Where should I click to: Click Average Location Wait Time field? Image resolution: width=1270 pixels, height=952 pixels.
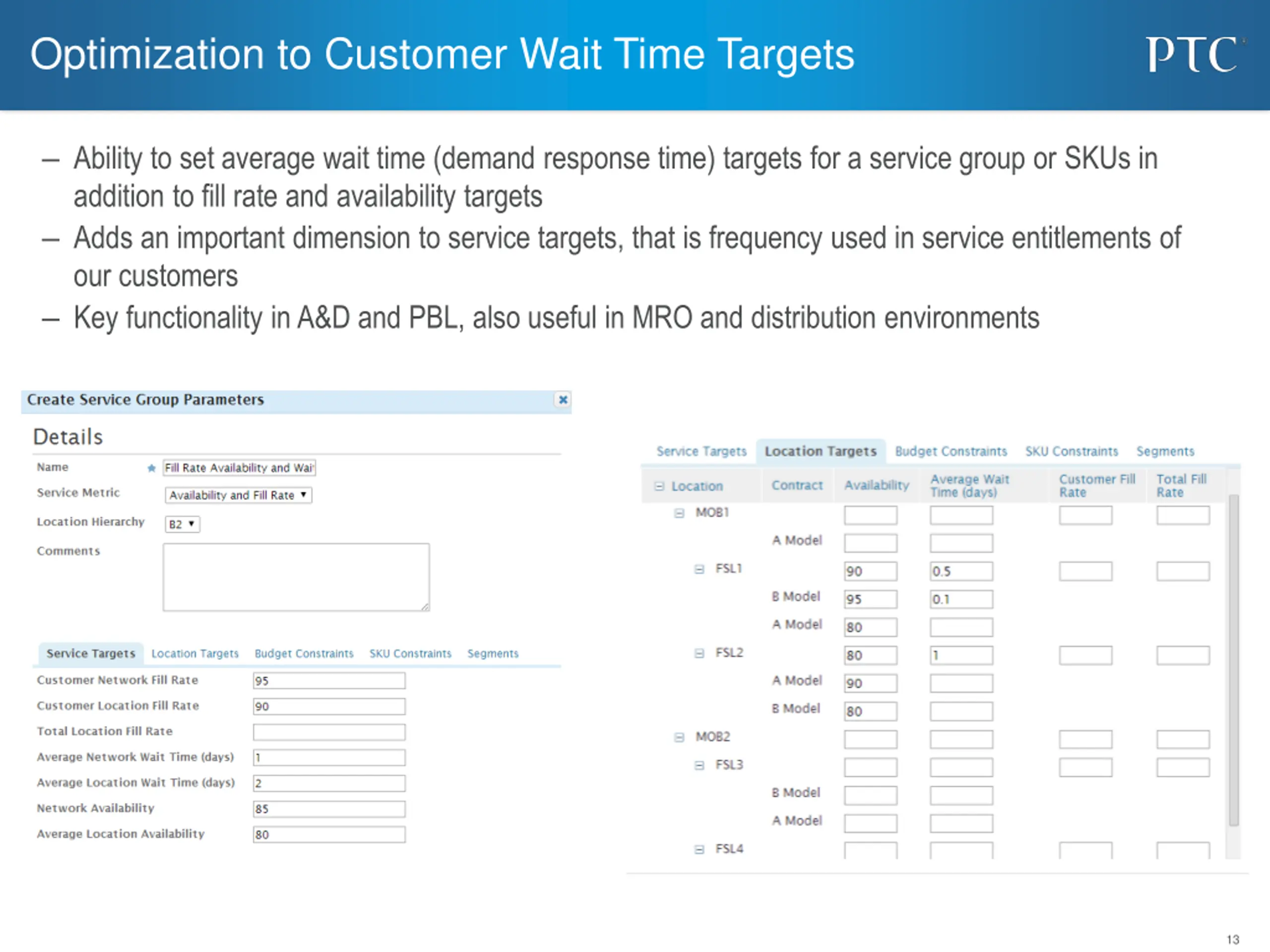[x=329, y=783]
